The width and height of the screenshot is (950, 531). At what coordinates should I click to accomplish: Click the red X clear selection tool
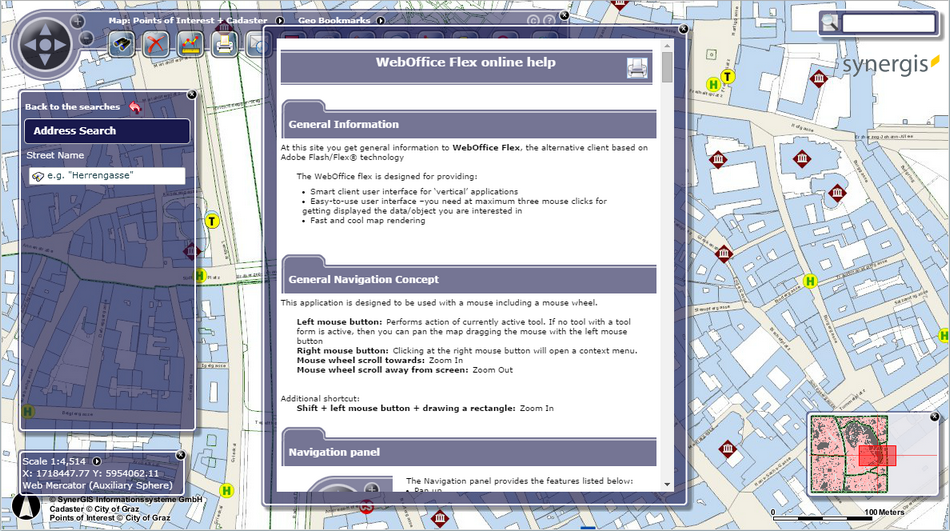pyautogui.click(x=156, y=44)
